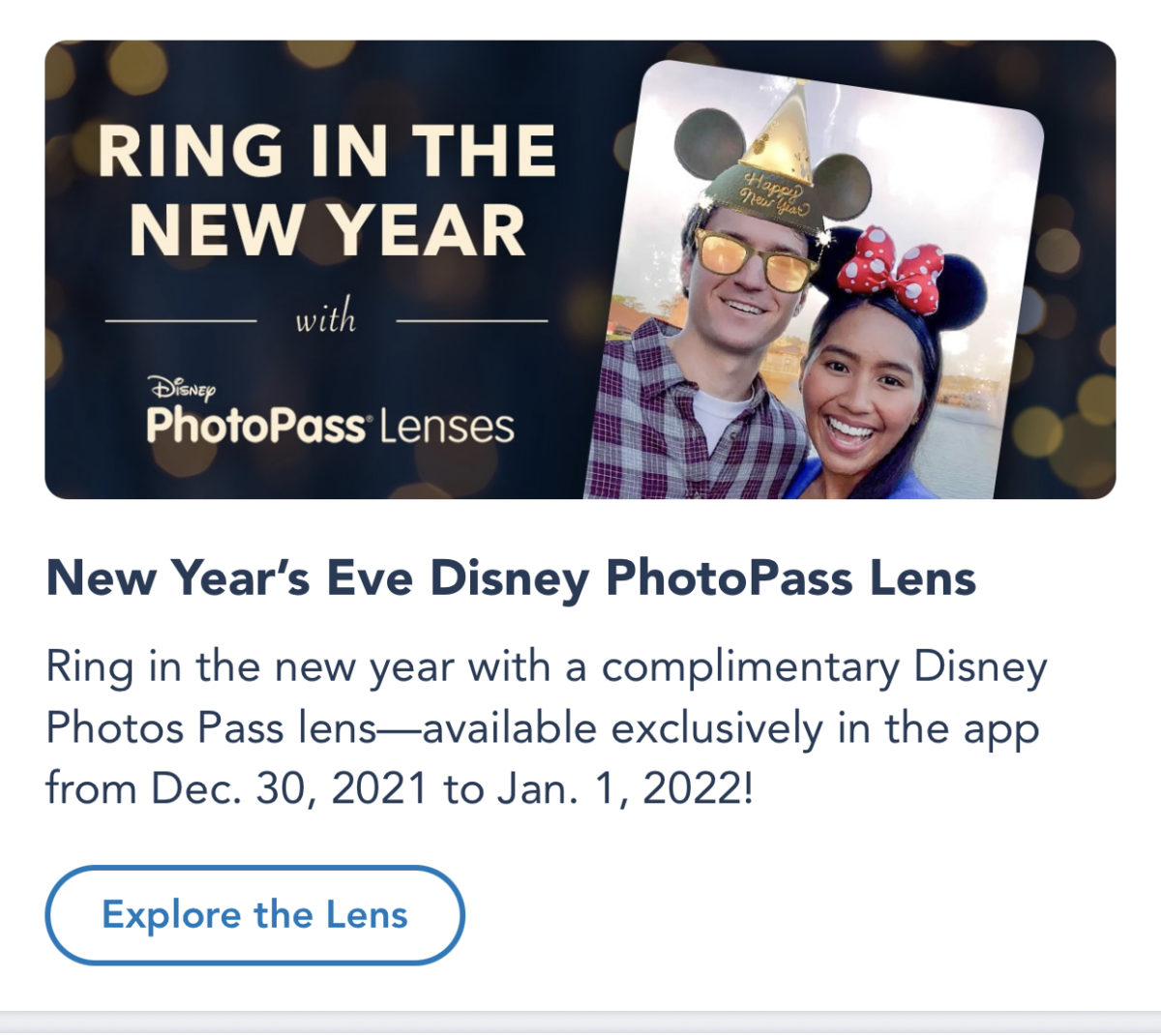Click the cursive "with" text in banner
The width and height of the screenshot is (1161, 1036).
pos(326,319)
